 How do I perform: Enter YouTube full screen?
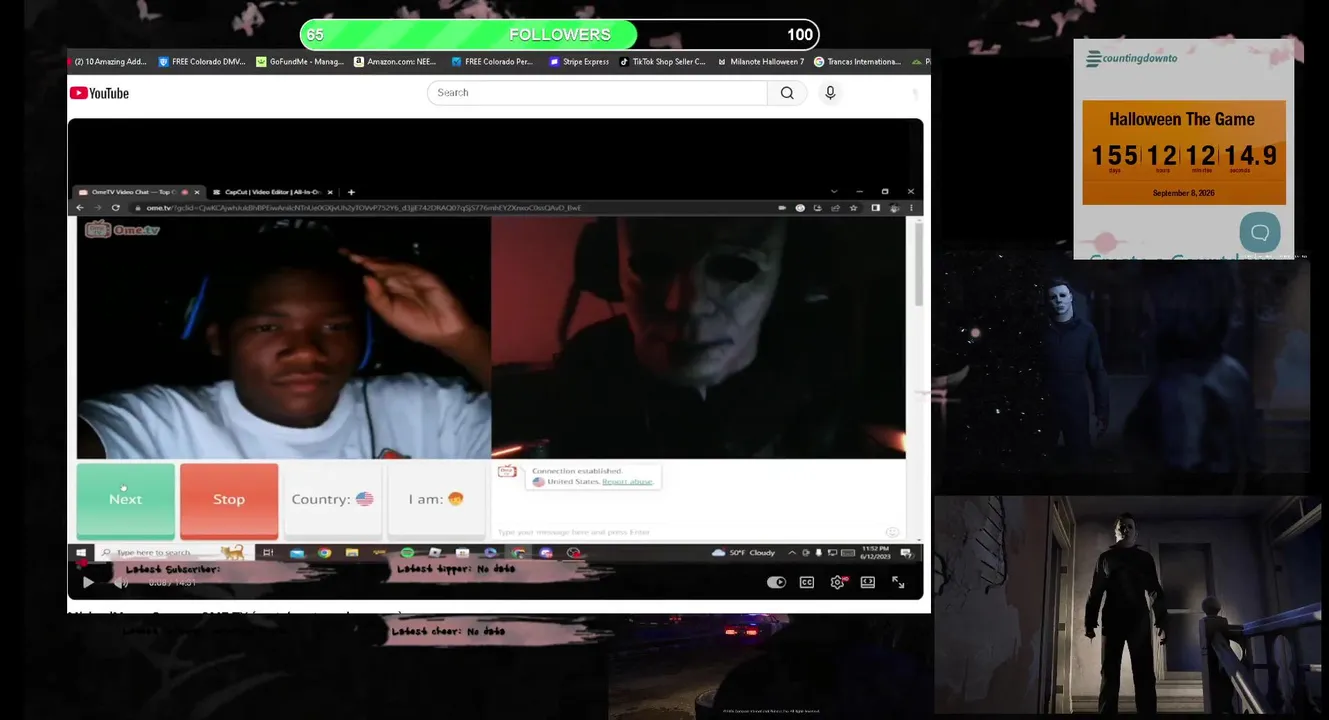coord(898,582)
